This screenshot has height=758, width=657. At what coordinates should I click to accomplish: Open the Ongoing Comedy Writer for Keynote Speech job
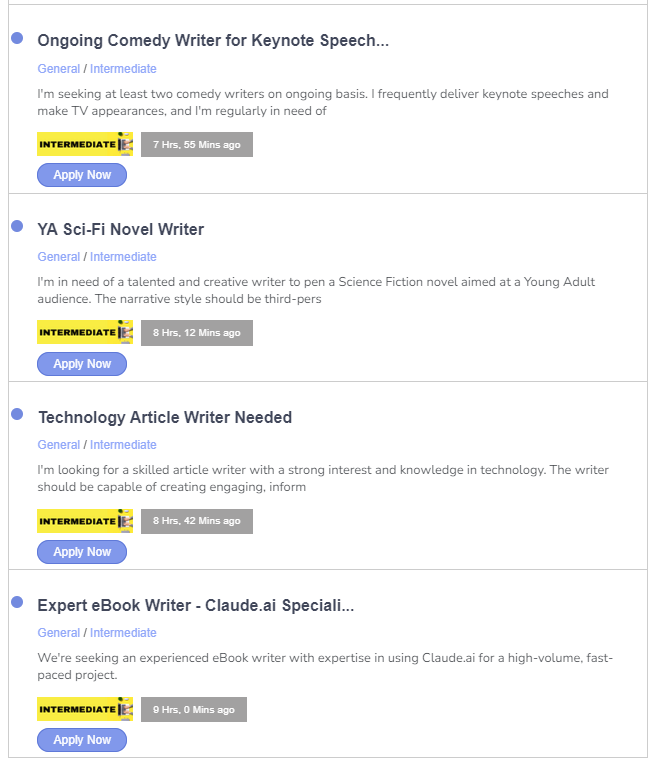point(213,41)
